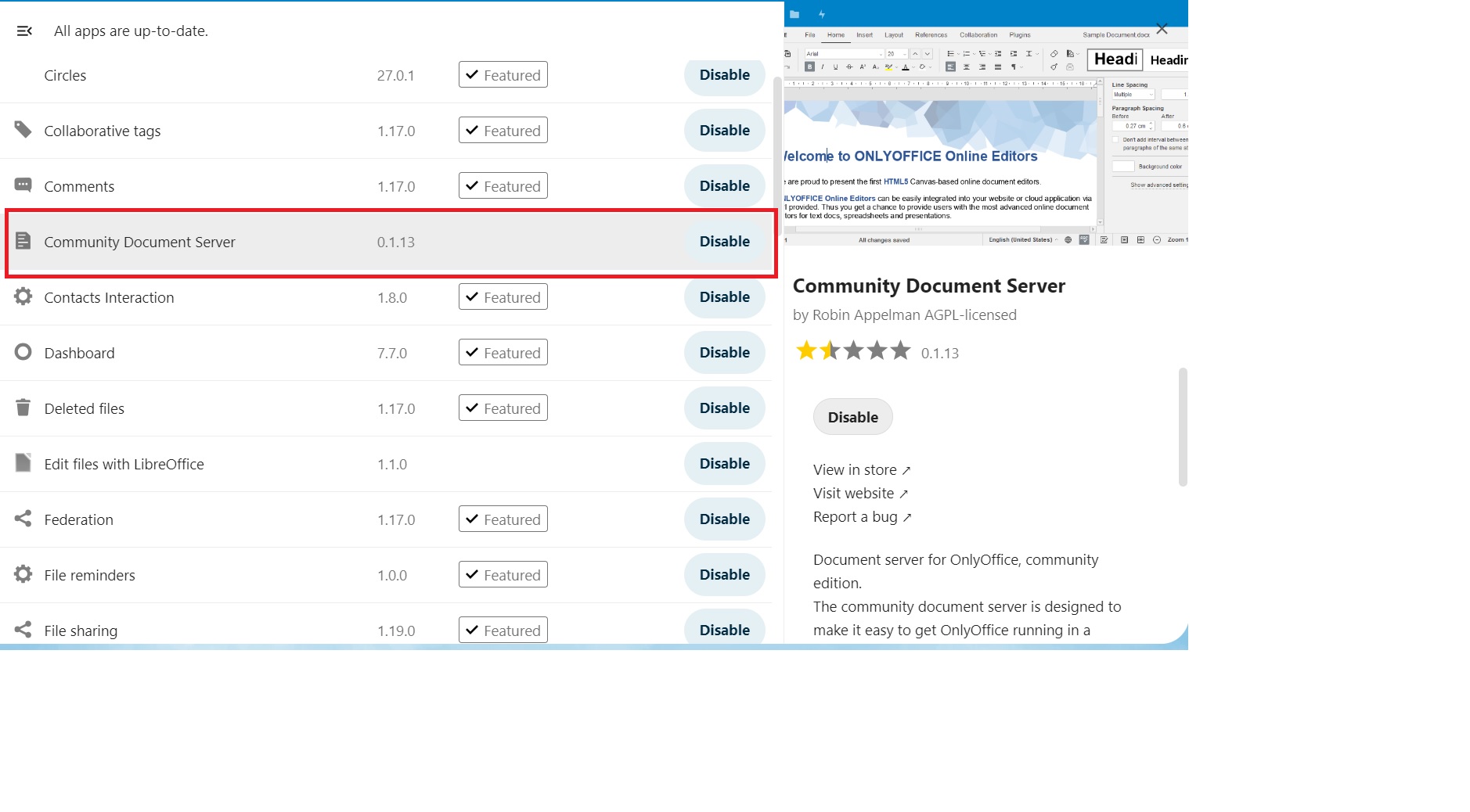1470x812 pixels.
Task: Click the Featured badge for Contacts Interaction
Action: point(503,297)
